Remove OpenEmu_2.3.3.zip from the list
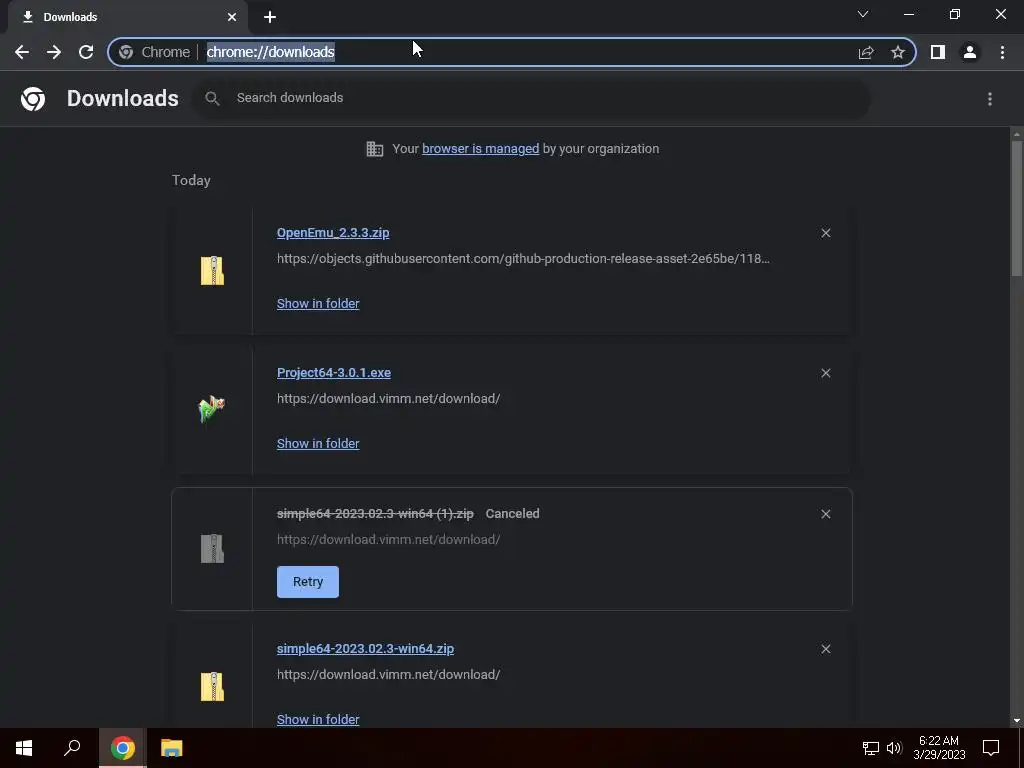This screenshot has width=1024, height=768. tap(825, 233)
